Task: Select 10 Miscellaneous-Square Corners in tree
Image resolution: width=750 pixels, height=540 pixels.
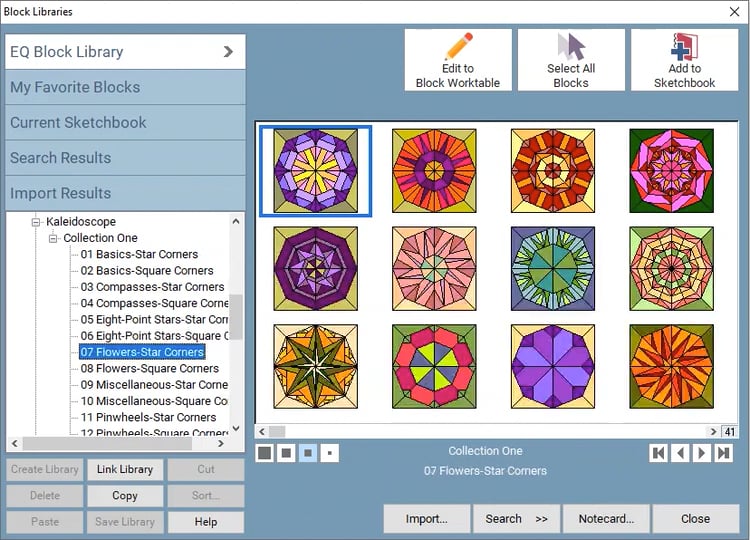Action: [154, 401]
